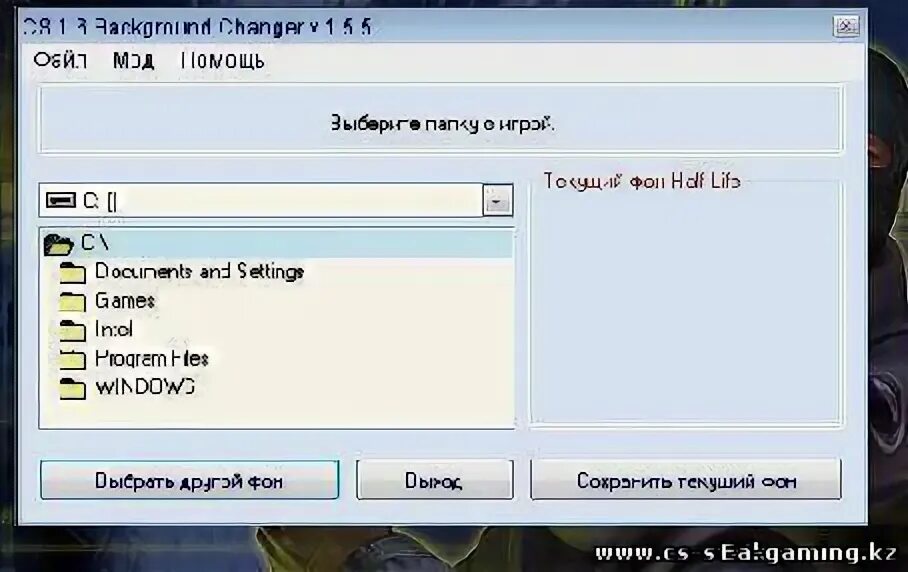Expand the drive selection dropdown arrow
Viewport: 908px width, 572px height.
point(497,200)
